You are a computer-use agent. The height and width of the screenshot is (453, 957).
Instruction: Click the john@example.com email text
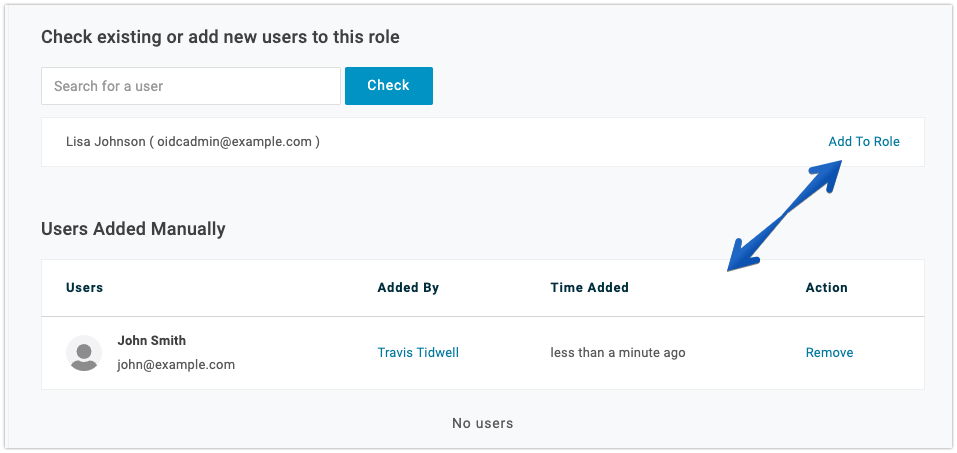(x=176, y=365)
